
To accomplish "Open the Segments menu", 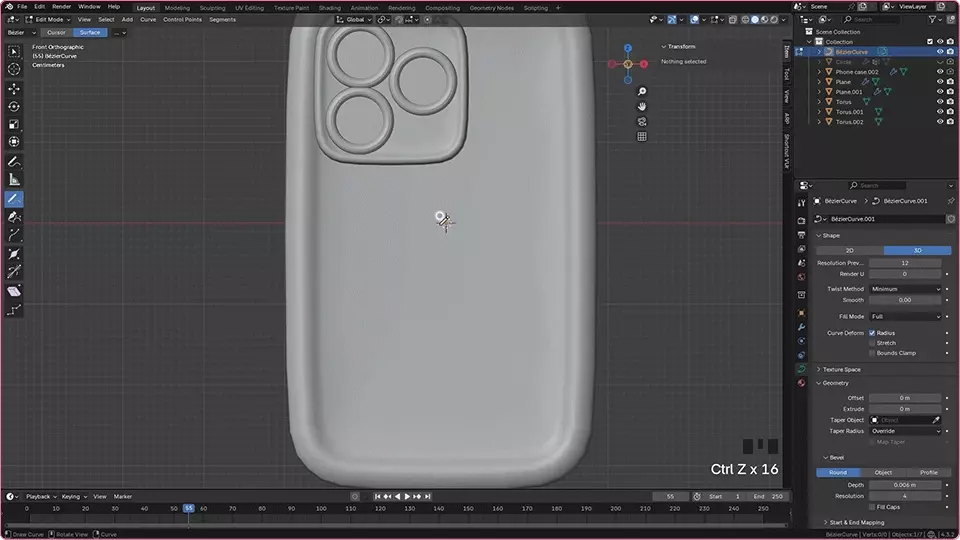I will click(x=222, y=20).
